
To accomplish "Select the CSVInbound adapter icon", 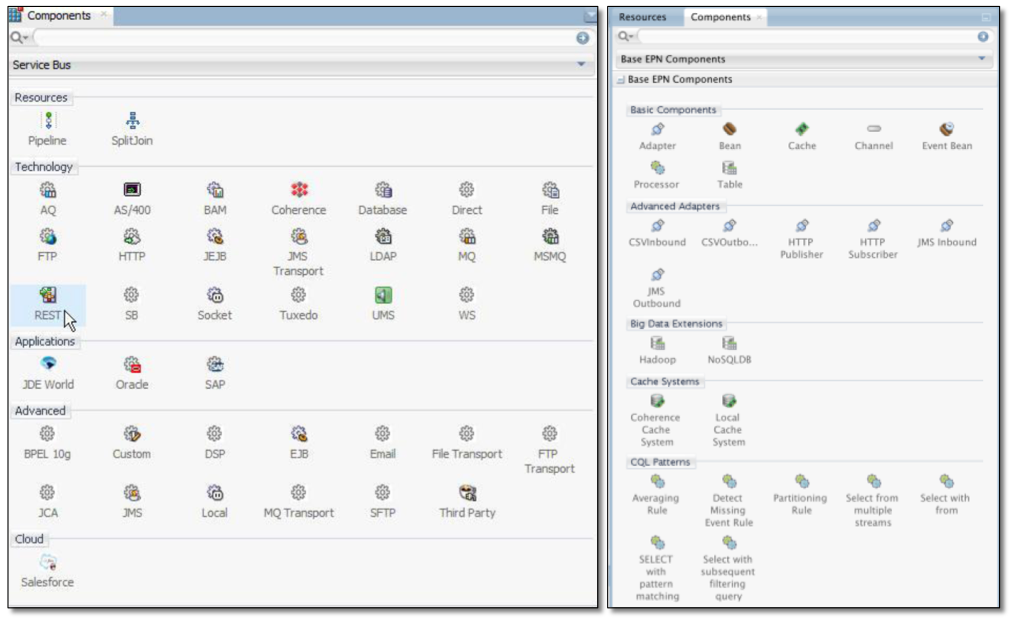I will [657, 225].
